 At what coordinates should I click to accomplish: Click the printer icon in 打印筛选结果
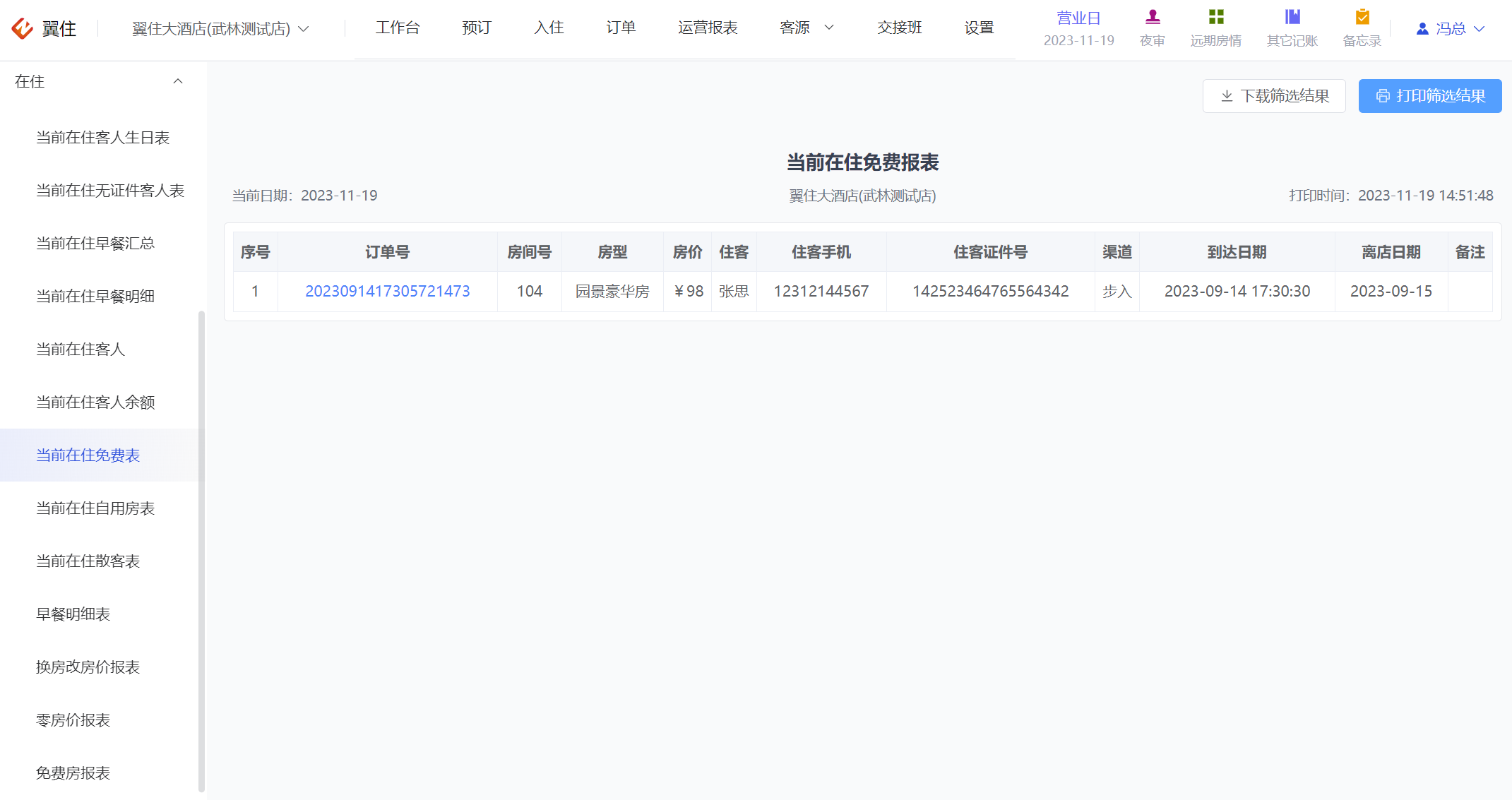coord(1383,96)
